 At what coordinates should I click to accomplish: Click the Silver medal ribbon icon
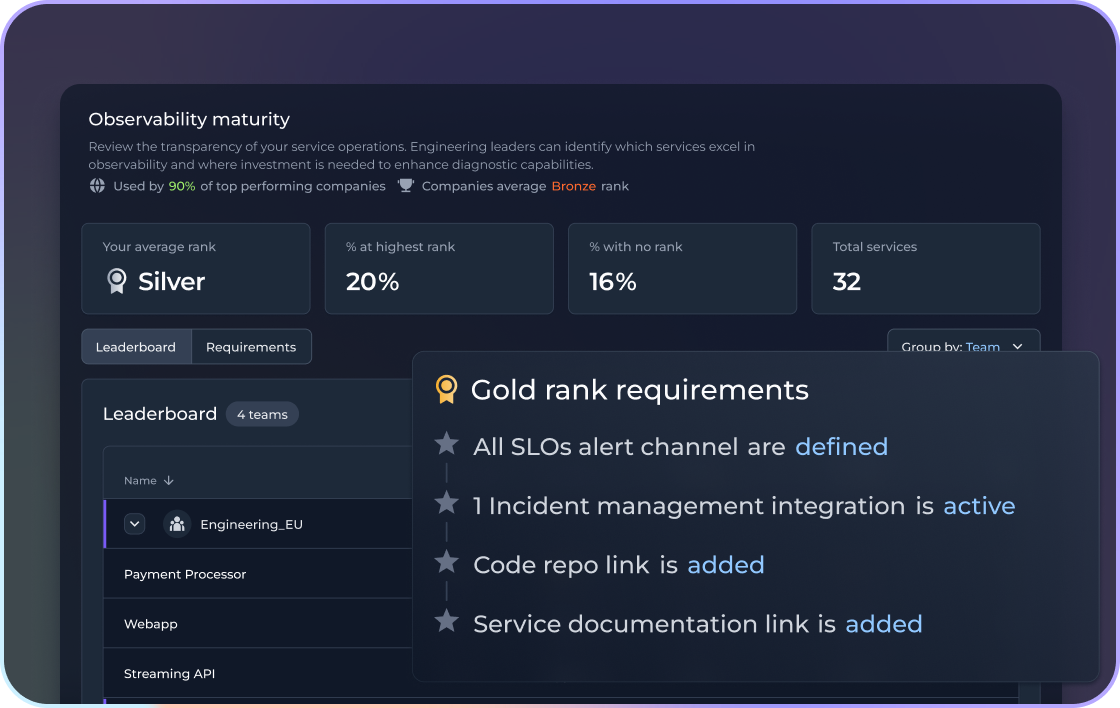(117, 282)
